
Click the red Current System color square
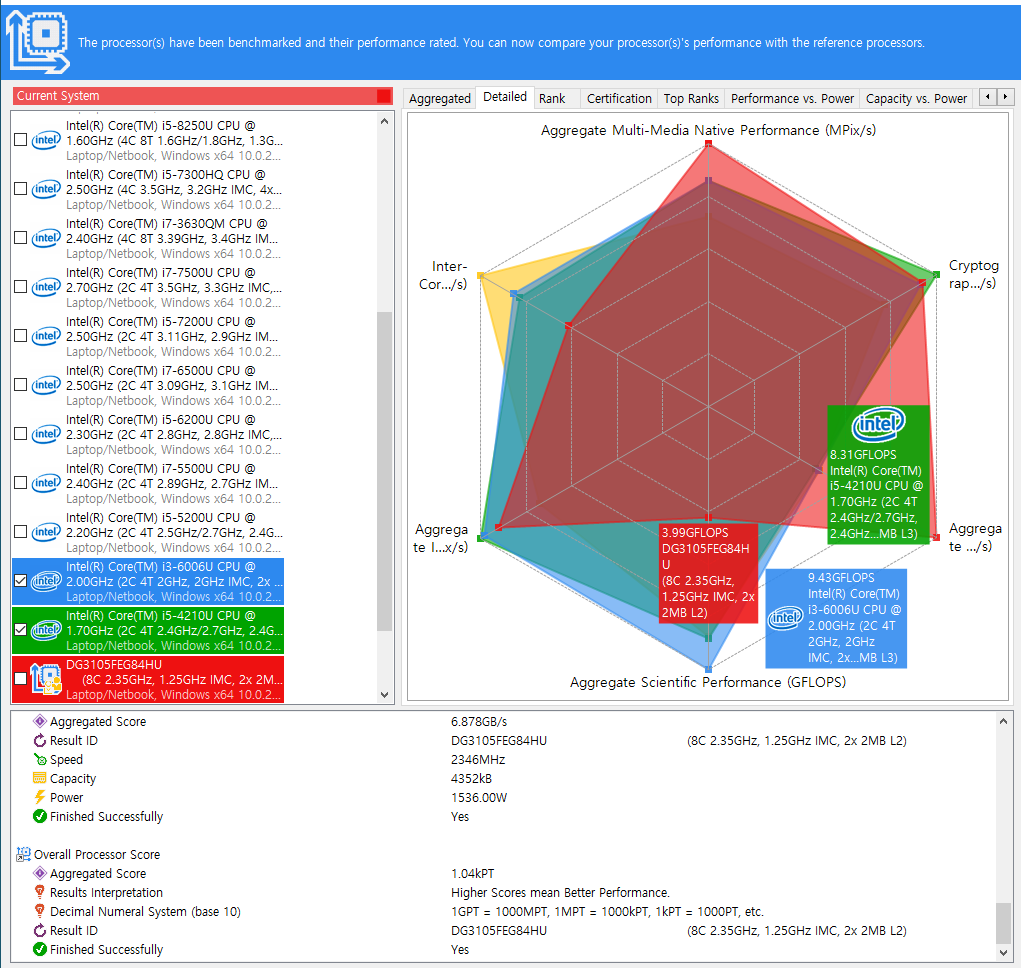pos(384,96)
